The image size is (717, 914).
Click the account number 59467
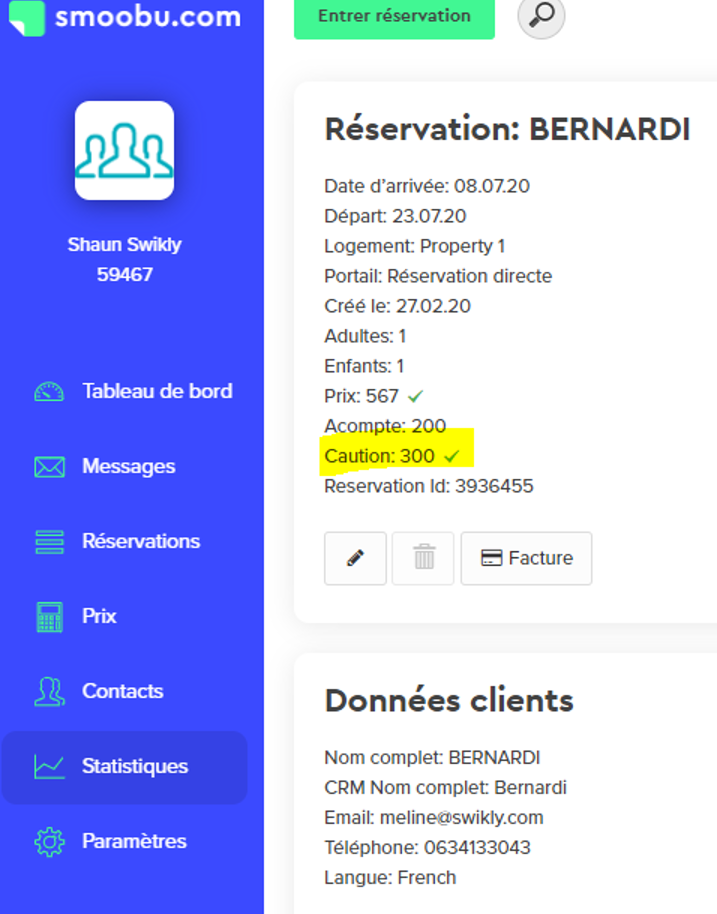point(125,275)
